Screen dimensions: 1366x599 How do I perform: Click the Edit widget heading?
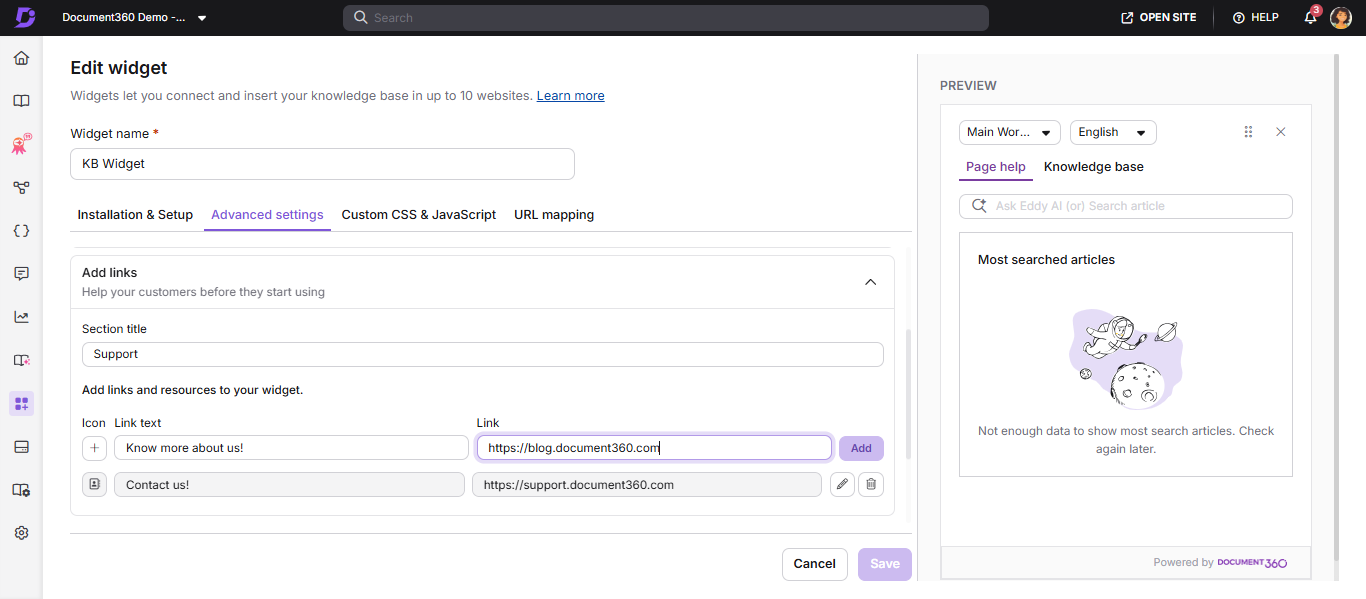click(x=119, y=68)
